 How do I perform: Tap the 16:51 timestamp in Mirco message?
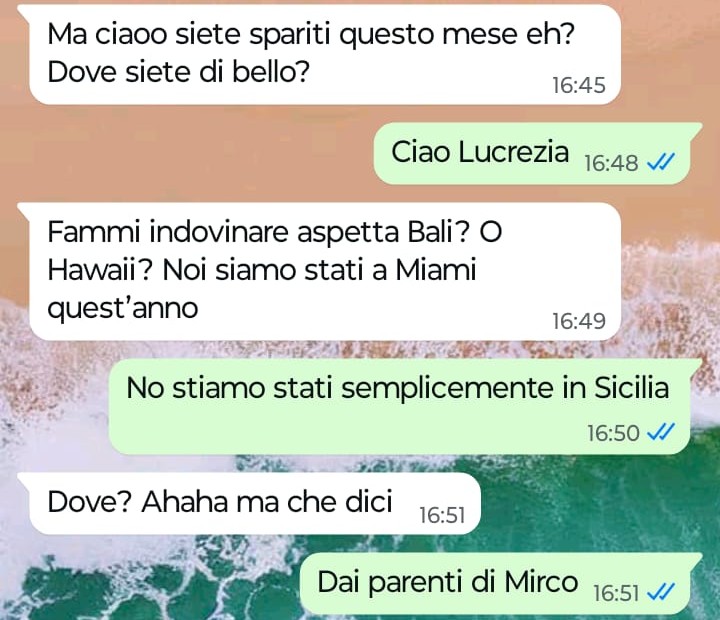[616, 593]
